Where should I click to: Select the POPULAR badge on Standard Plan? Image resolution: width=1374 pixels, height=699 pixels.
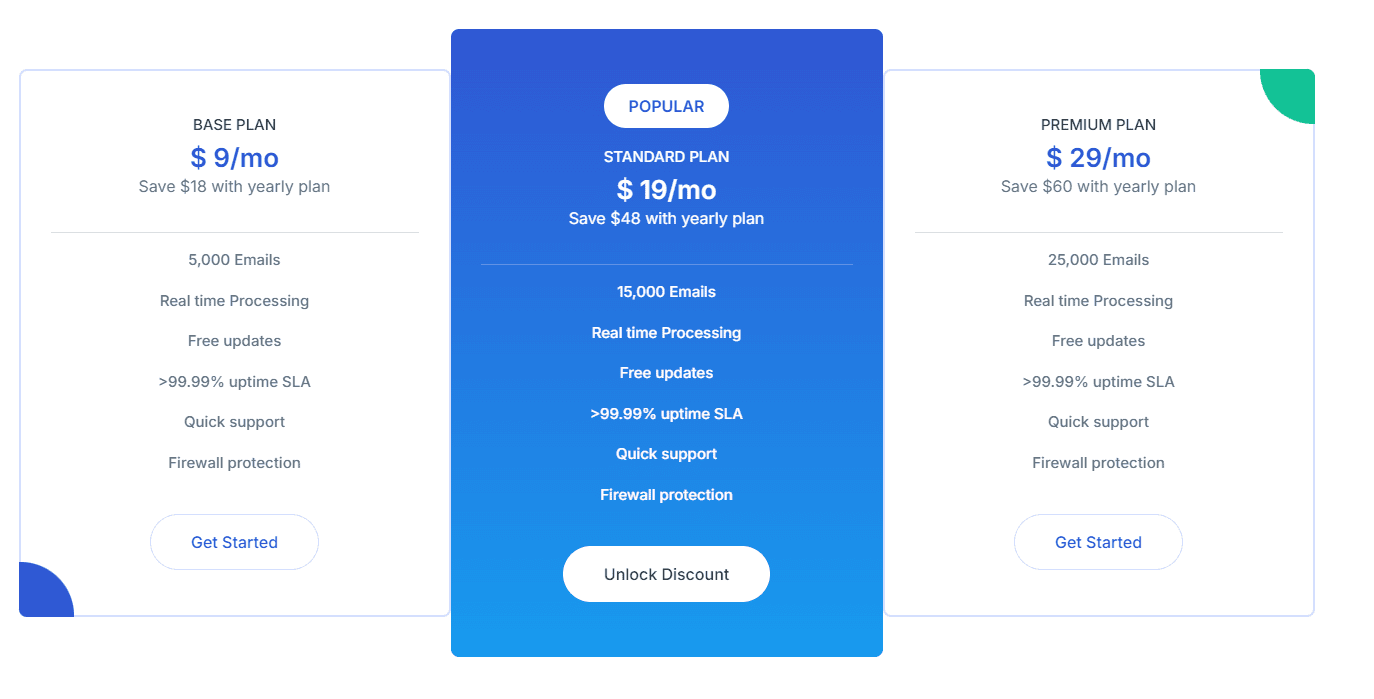click(666, 105)
